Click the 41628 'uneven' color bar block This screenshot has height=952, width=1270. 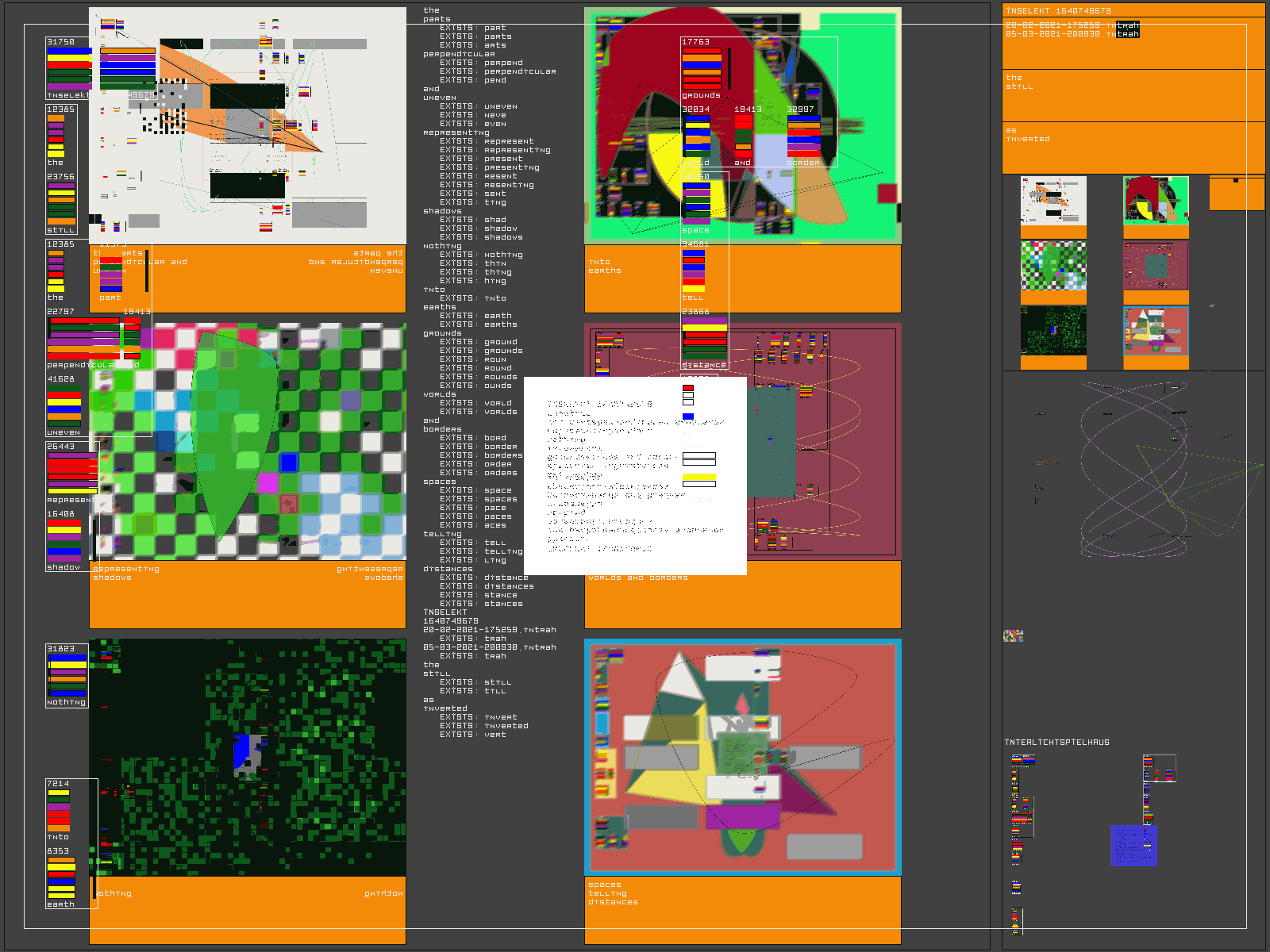click(63, 406)
